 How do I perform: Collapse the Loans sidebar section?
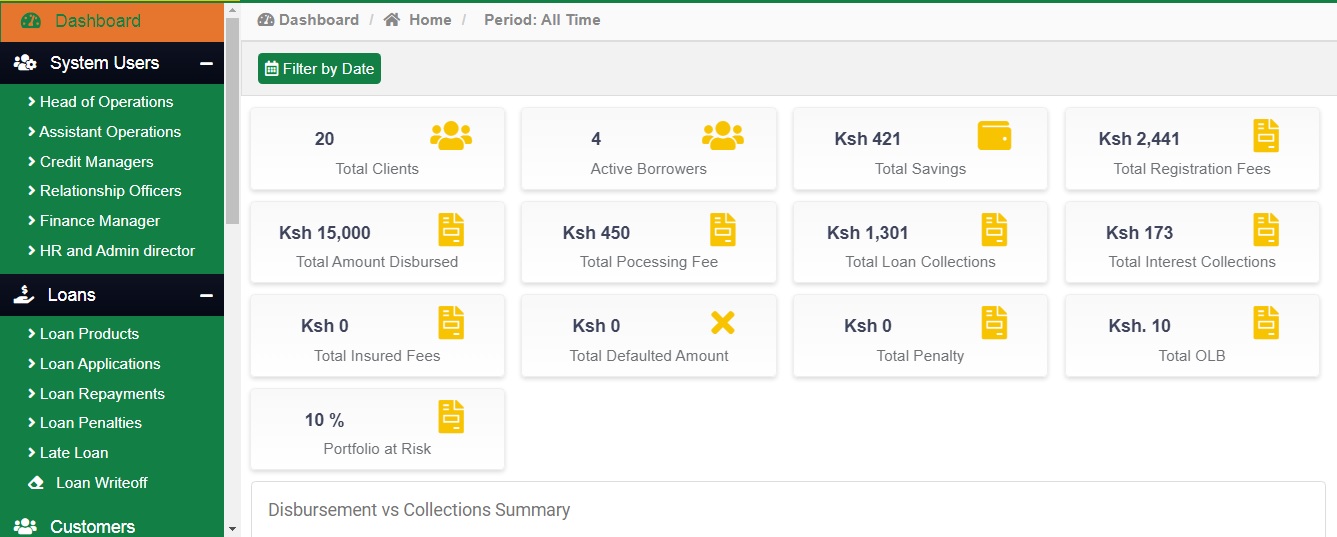click(206, 295)
